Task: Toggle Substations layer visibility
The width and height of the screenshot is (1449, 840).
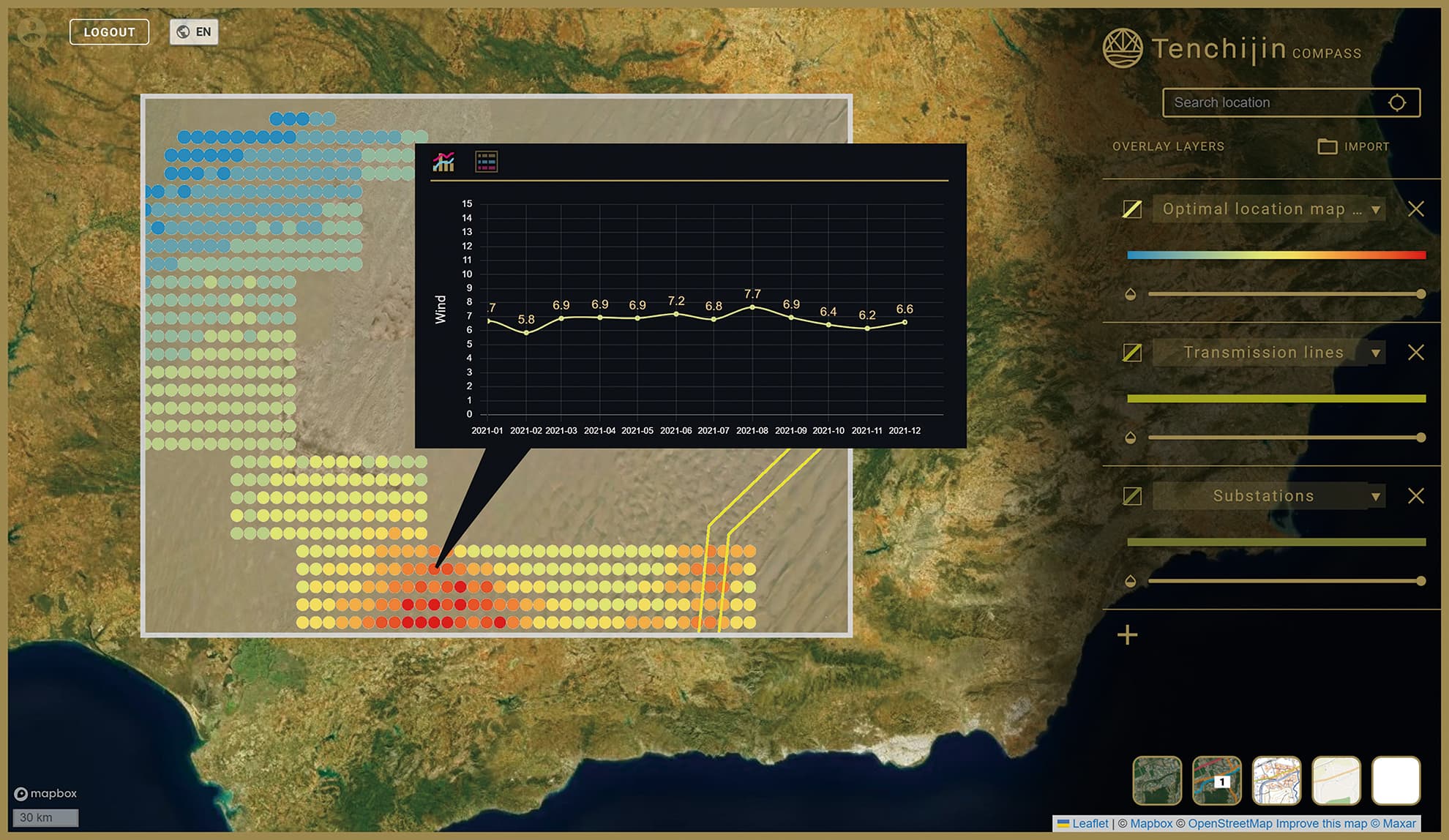Action: 1132,496
